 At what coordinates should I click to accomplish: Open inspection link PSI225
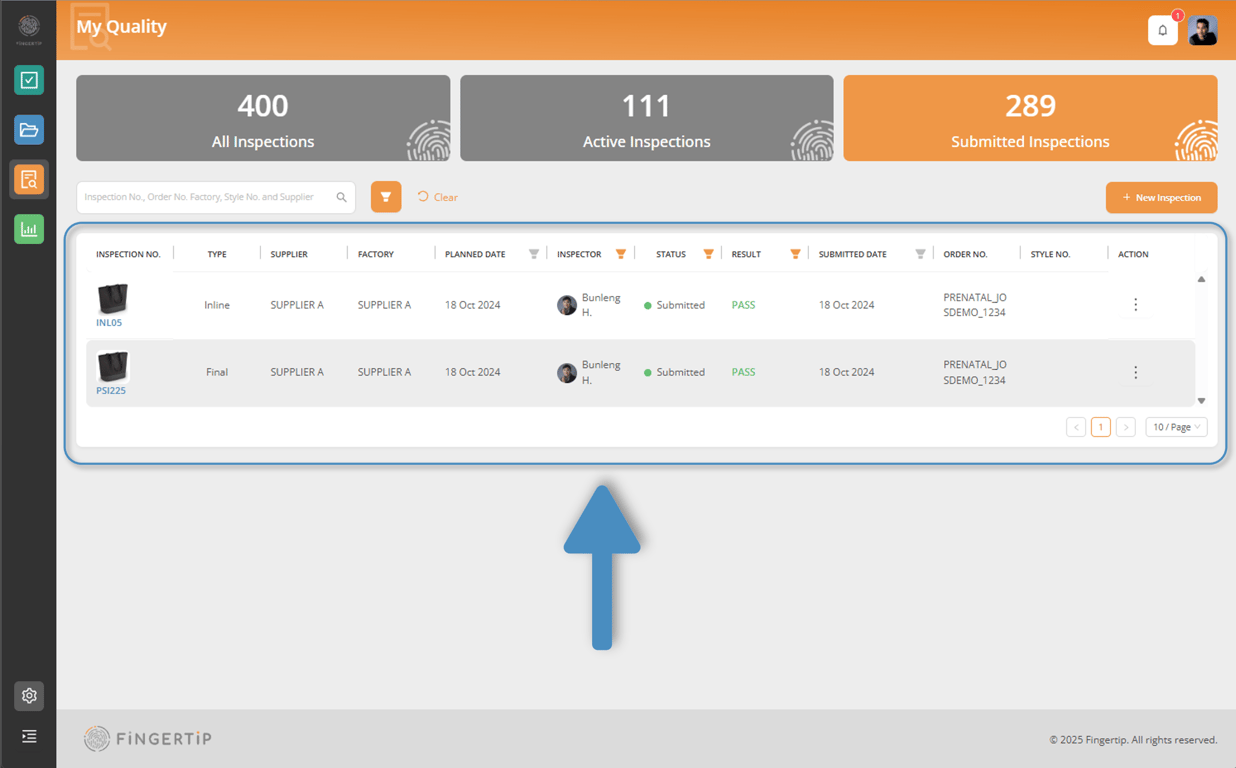[111, 391]
